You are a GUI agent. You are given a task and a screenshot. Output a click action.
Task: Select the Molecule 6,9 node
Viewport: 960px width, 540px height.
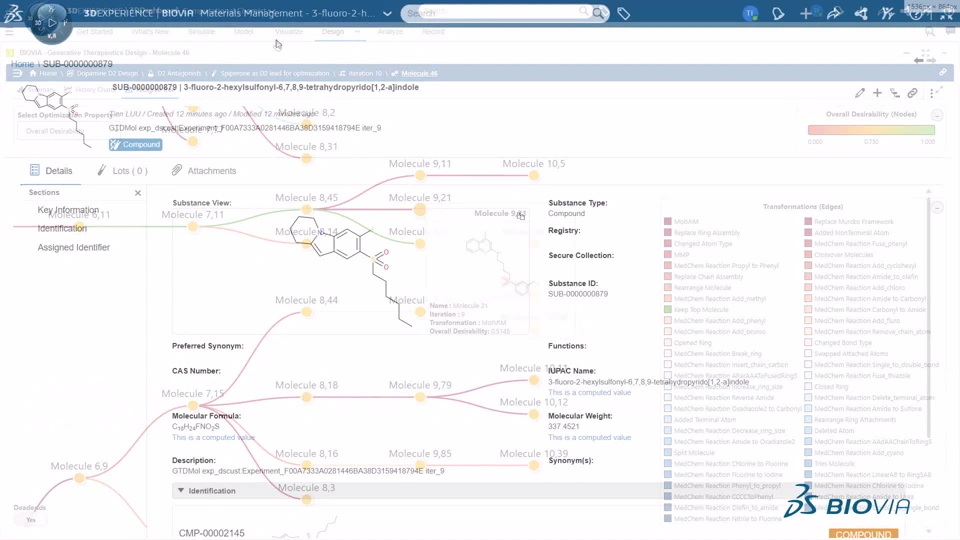79,478
